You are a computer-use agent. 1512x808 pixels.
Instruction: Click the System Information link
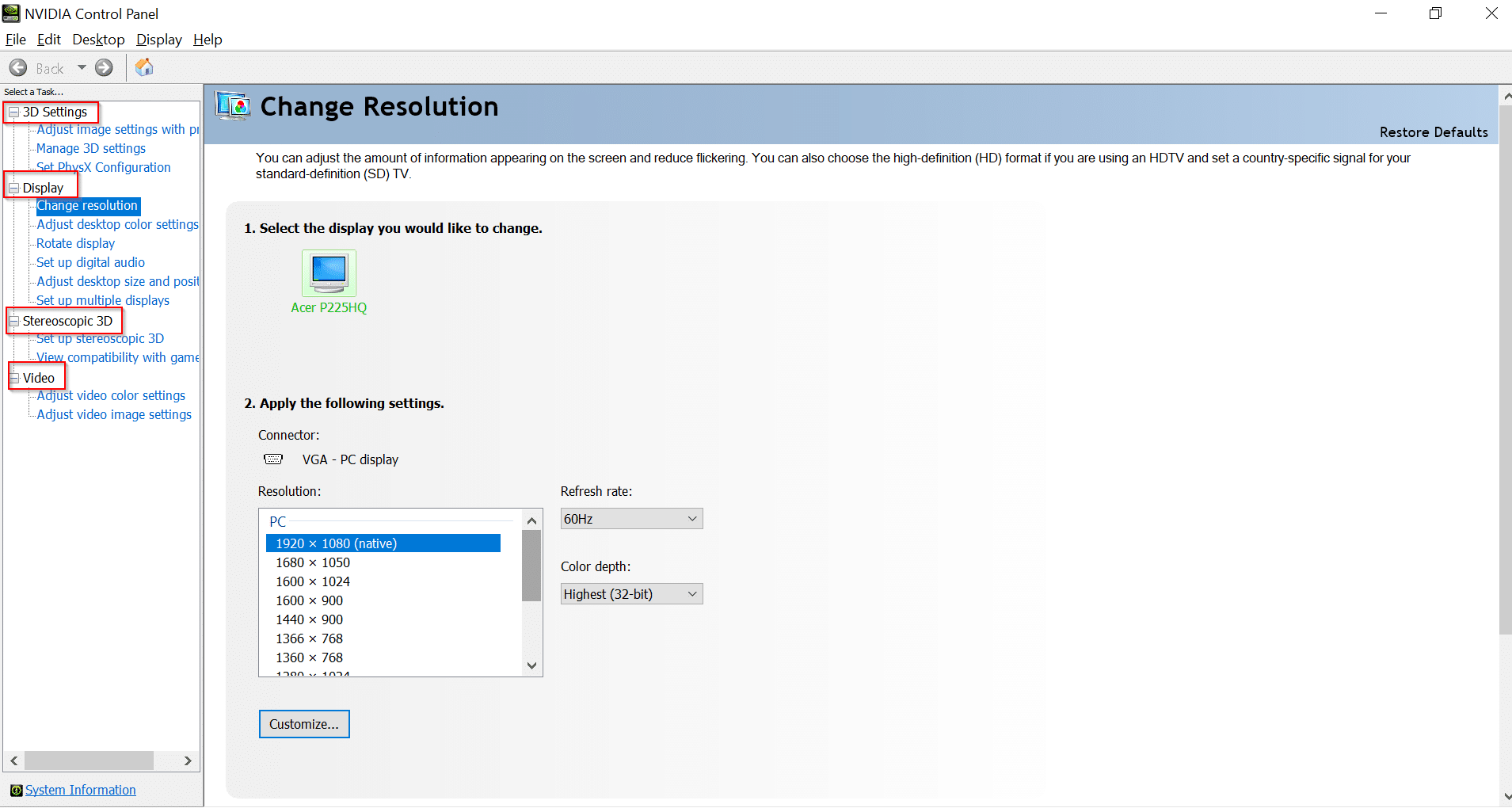click(81, 791)
